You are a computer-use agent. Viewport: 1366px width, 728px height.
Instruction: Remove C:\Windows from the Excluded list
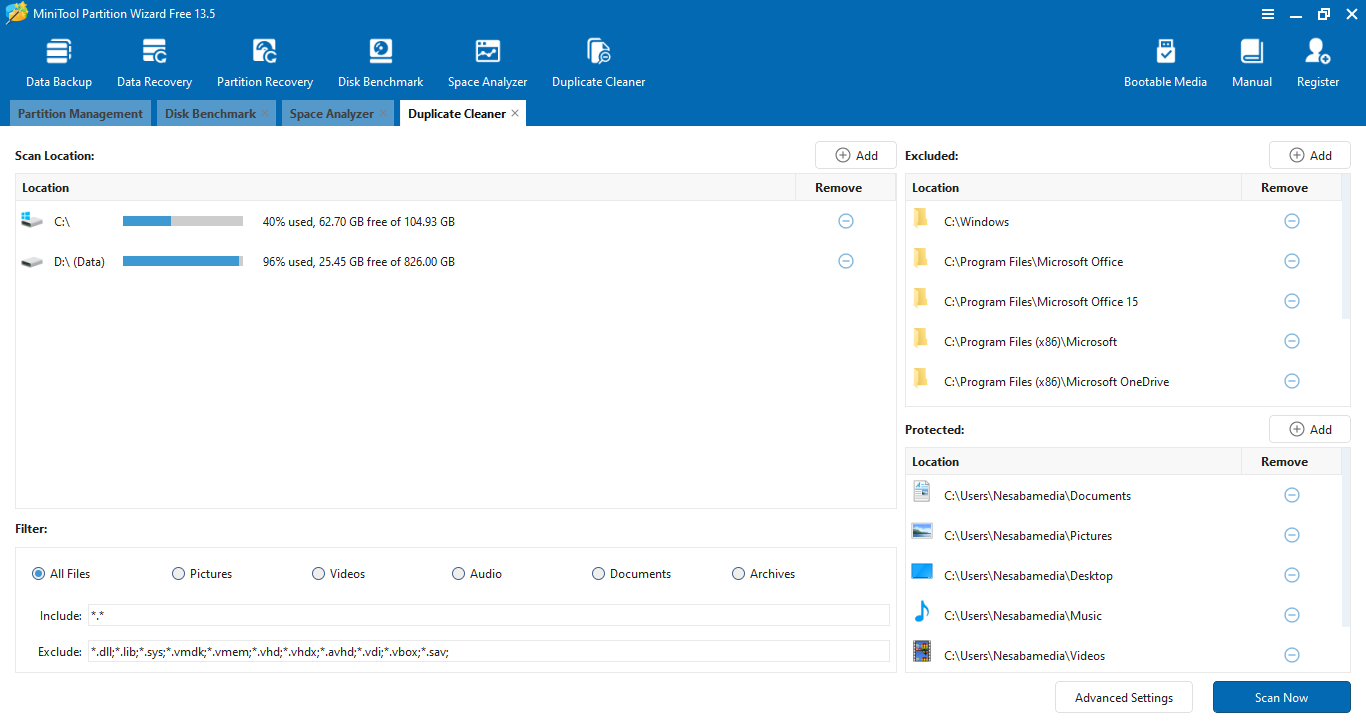point(1291,221)
